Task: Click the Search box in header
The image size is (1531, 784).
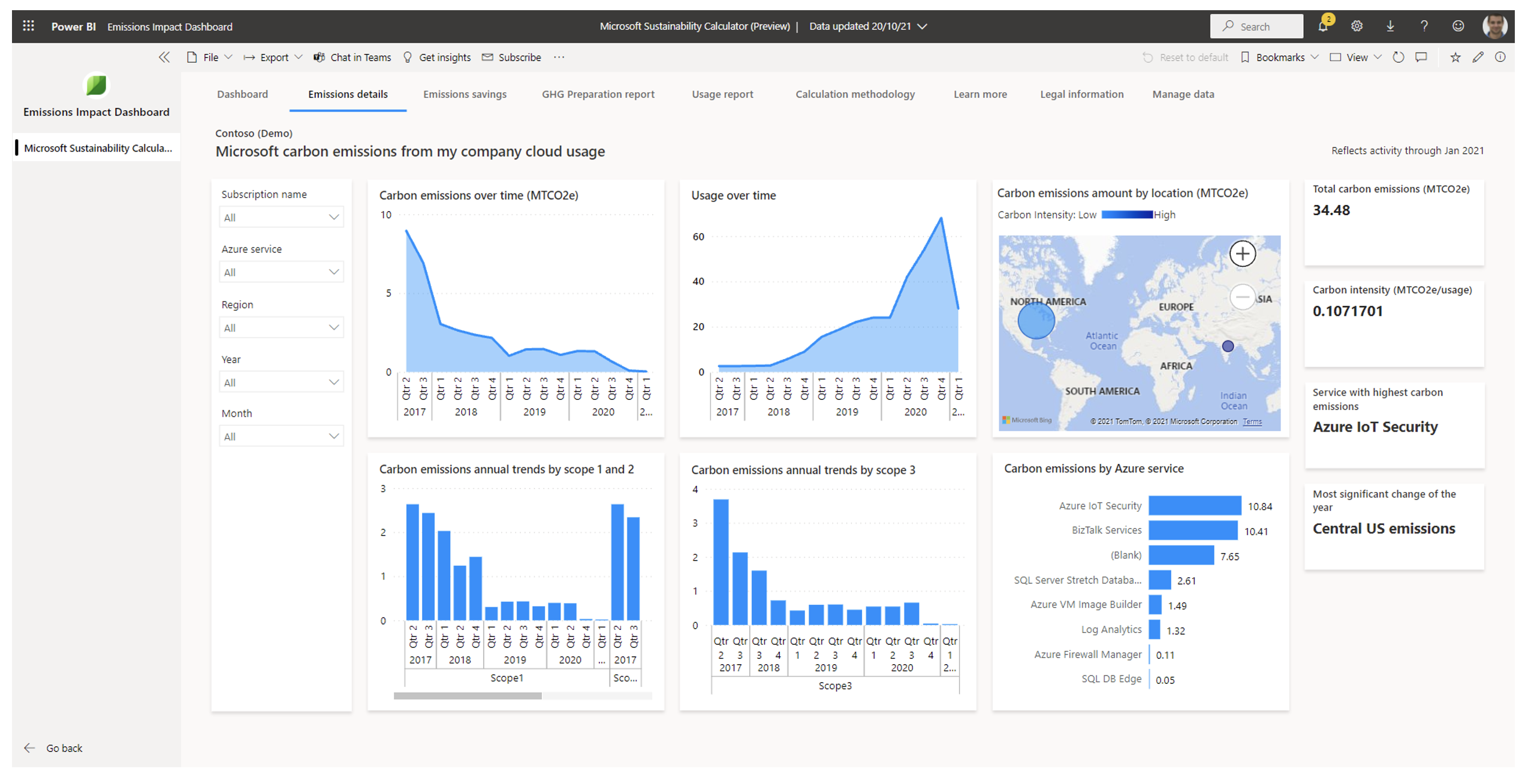Action: pyautogui.click(x=1256, y=26)
